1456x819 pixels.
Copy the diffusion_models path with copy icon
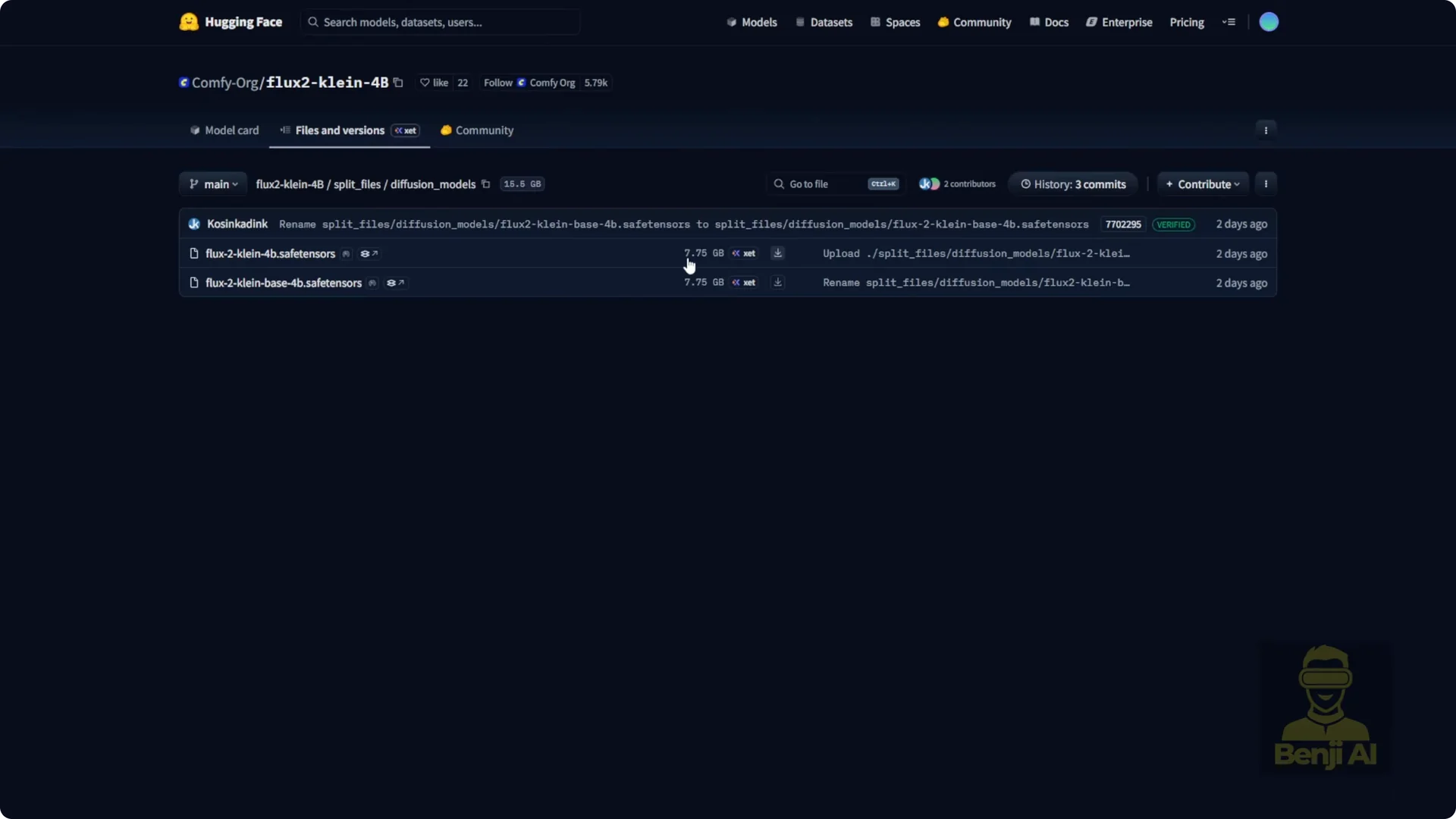(x=486, y=184)
